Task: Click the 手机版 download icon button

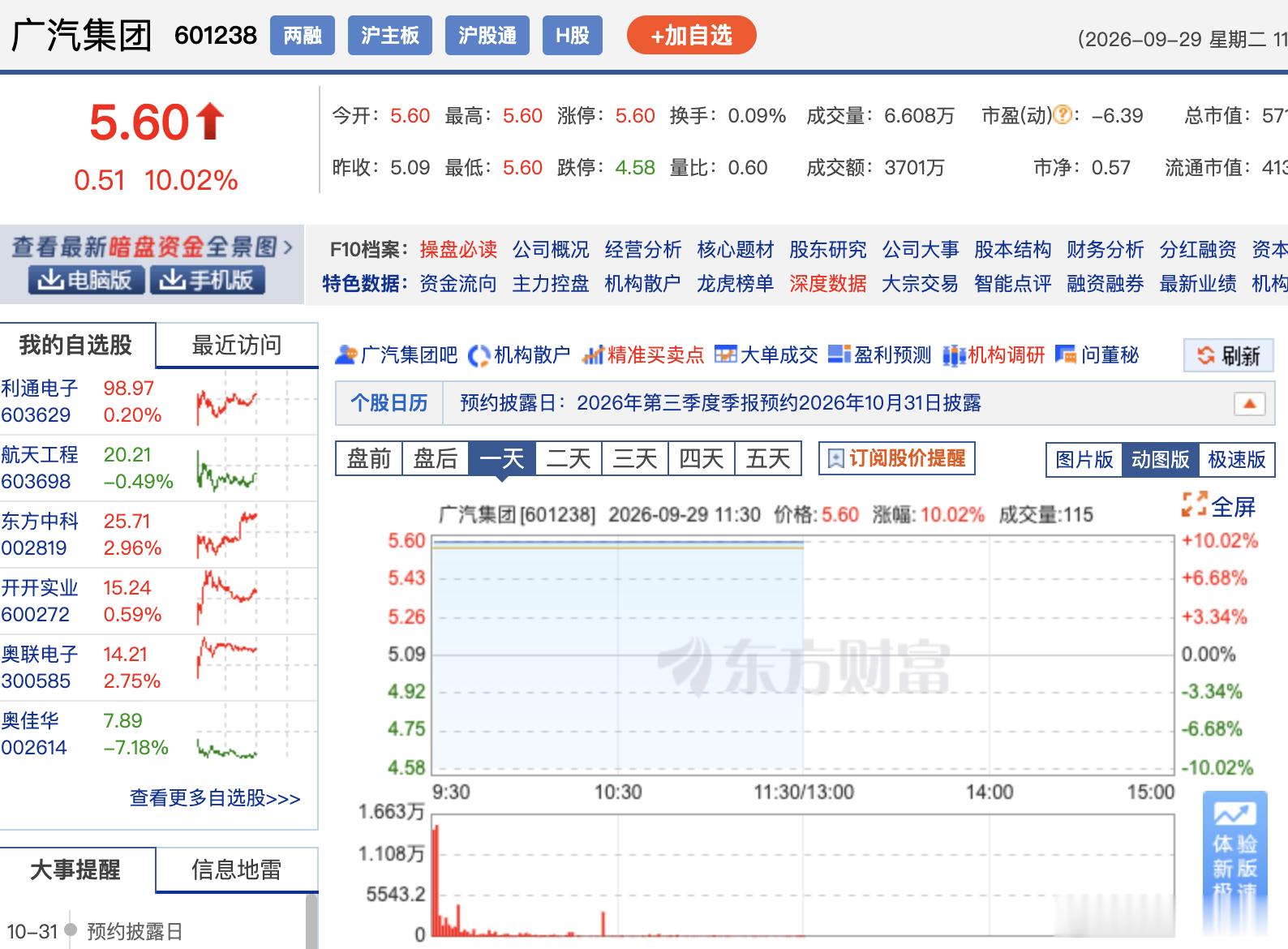Action: (x=207, y=280)
